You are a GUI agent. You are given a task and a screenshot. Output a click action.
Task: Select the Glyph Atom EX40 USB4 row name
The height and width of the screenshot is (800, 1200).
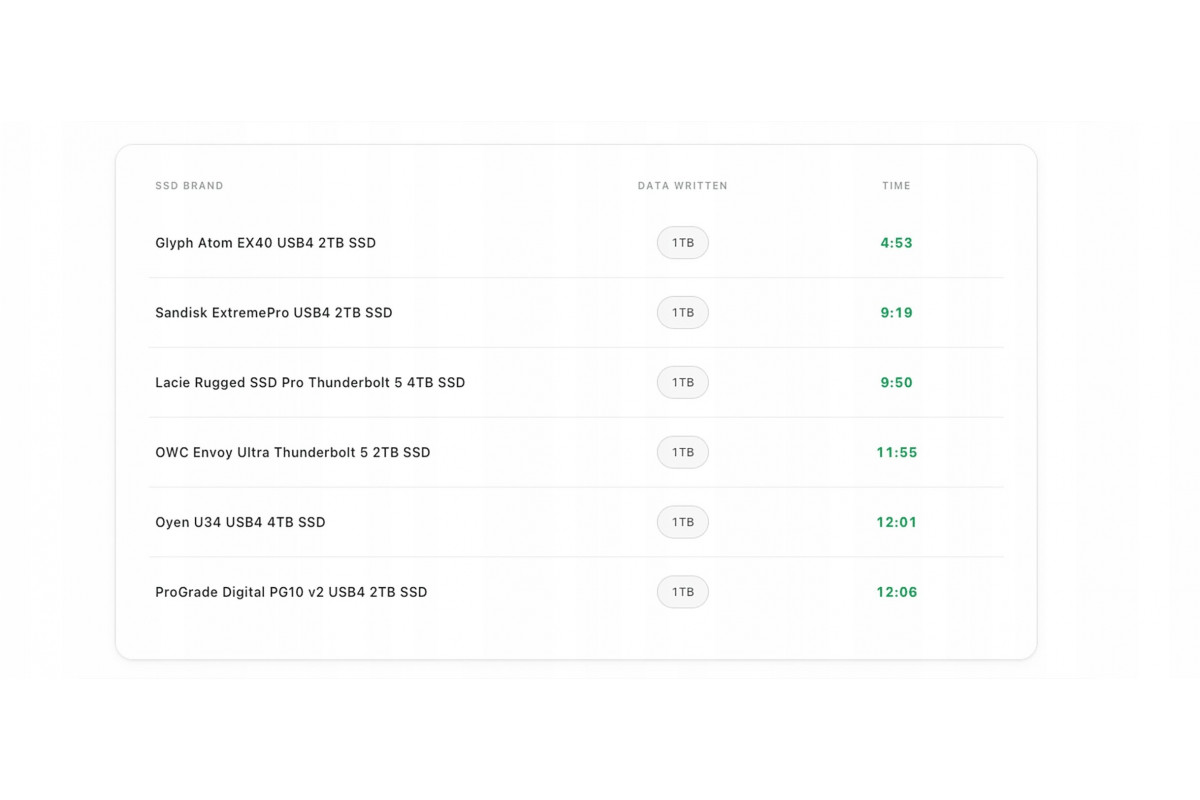click(265, 243)
